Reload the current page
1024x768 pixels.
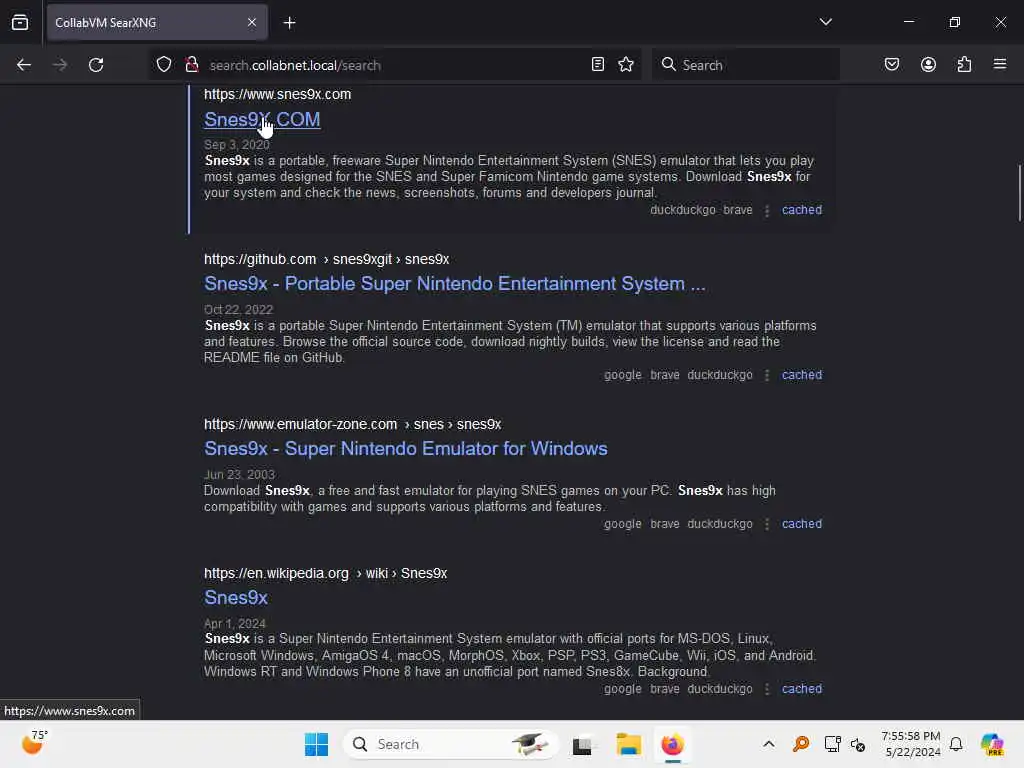point(96,65)
